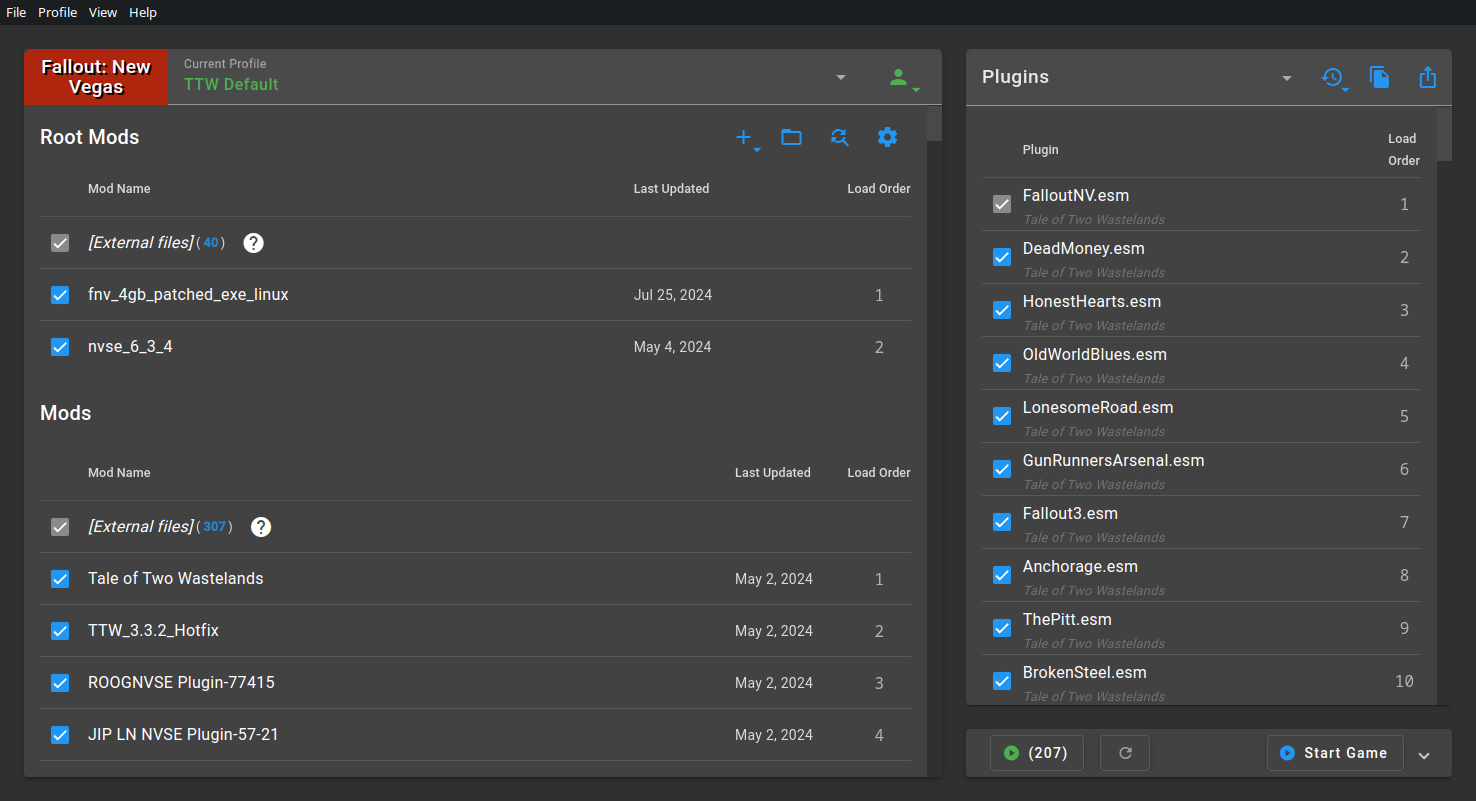Select GunRunnersArsenal.esm plugin name
Image resolution: width=1476 pixels, height=801 pixels.
pyautogui.click(x=1113, y=461)
